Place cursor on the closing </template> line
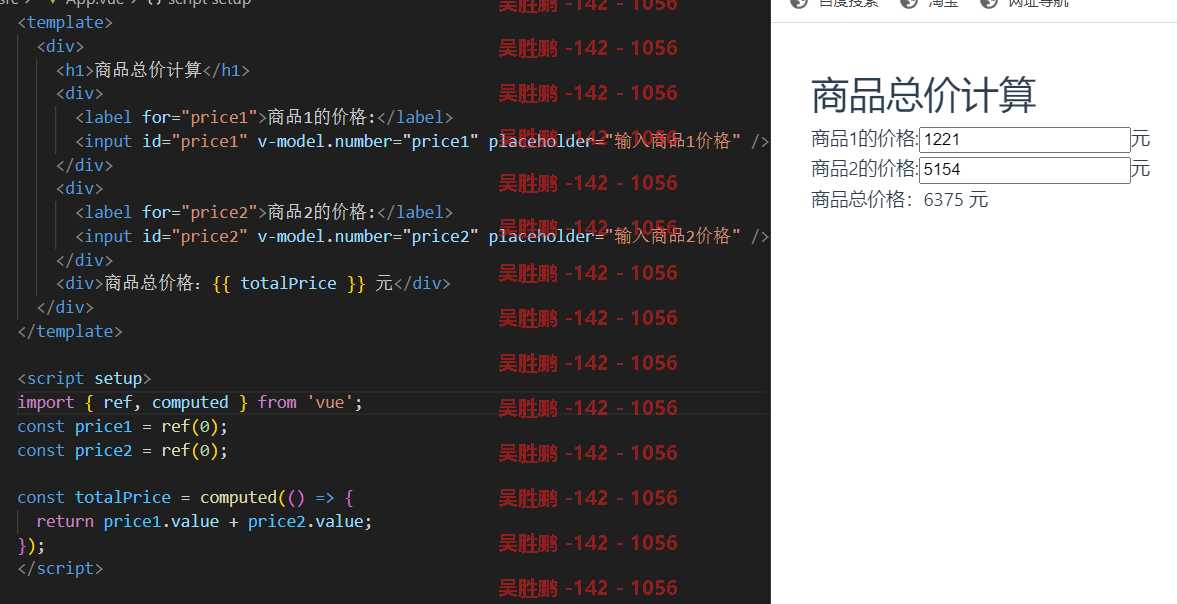 click(70, 331)
